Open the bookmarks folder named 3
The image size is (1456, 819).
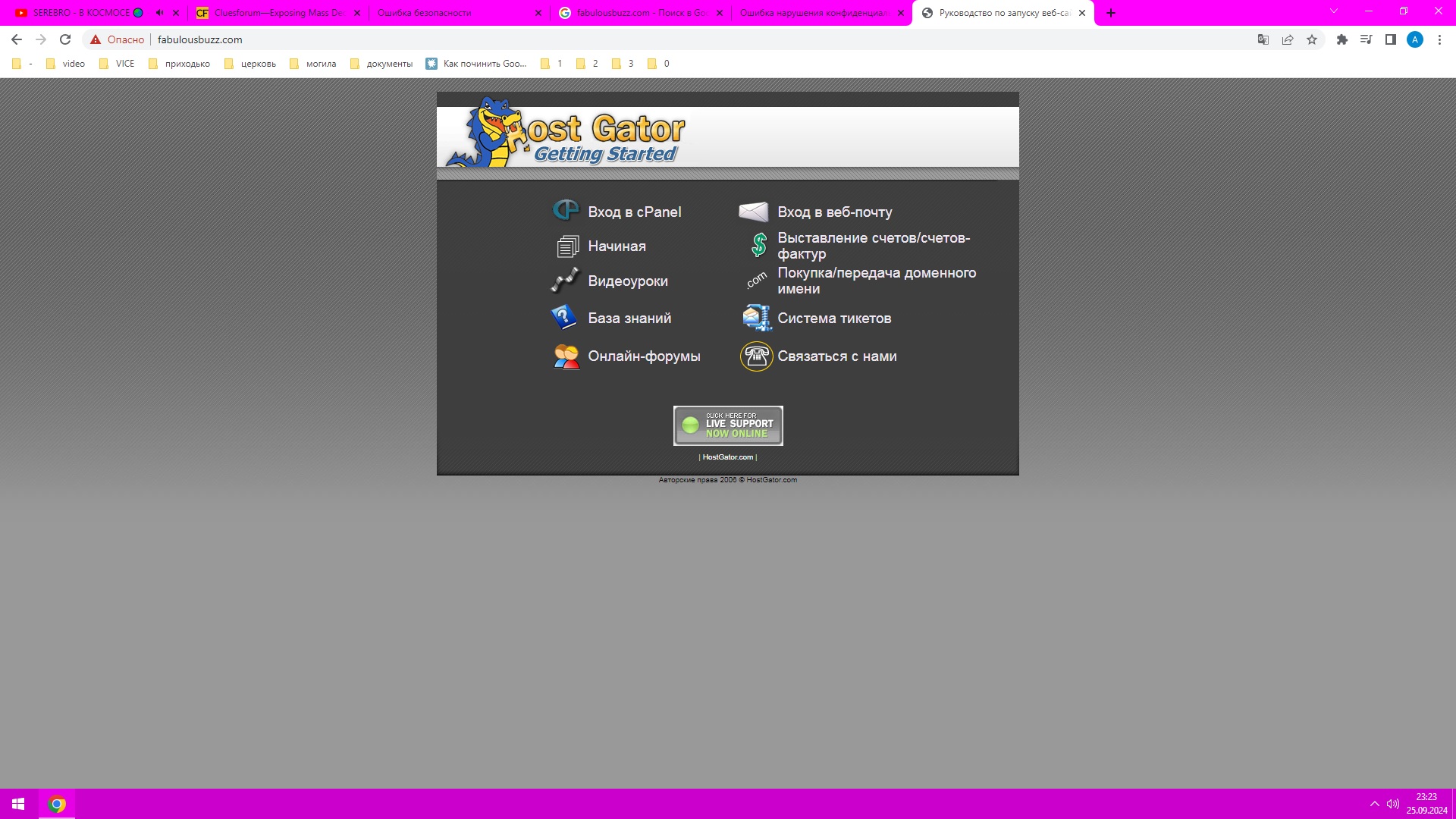pos(623,64)
